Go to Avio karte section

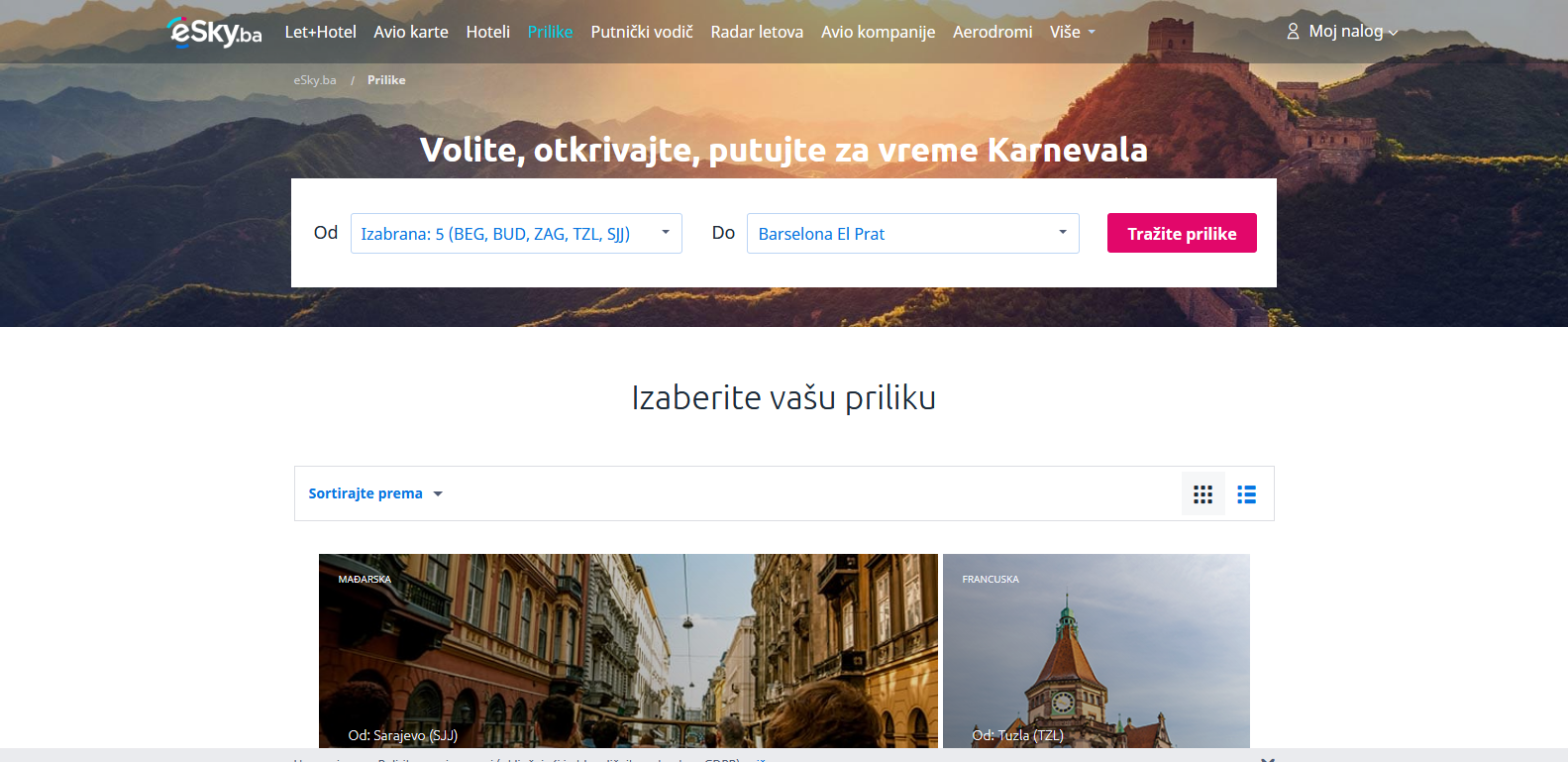[x=411, y=32]
